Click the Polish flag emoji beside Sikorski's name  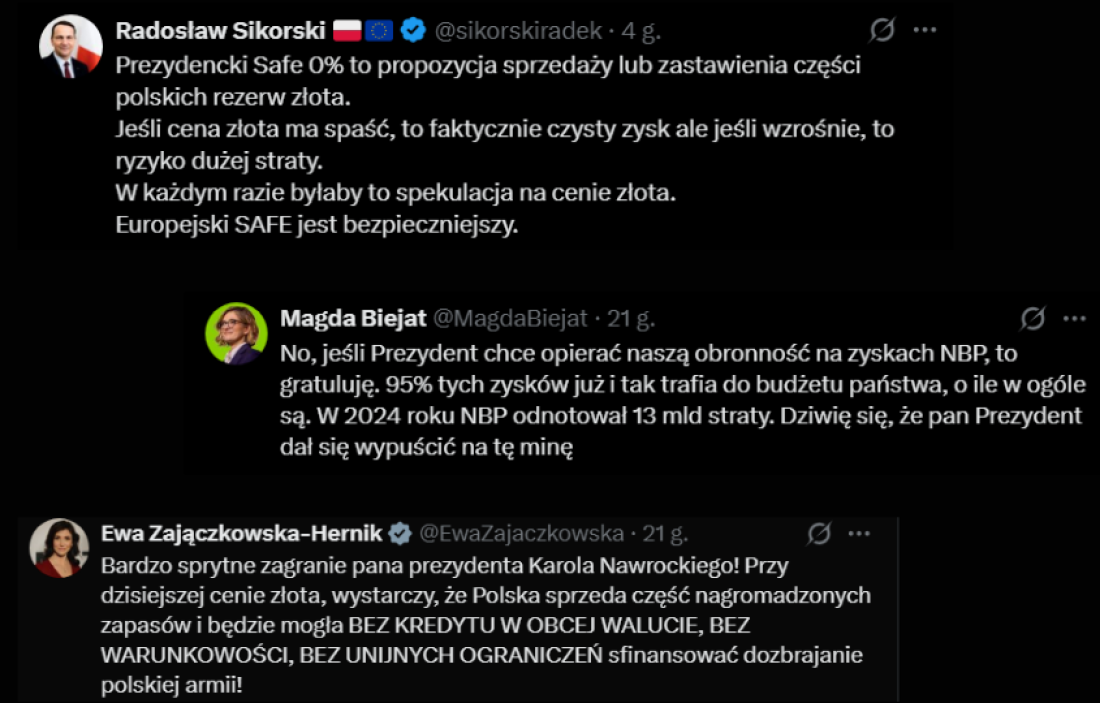347,31
